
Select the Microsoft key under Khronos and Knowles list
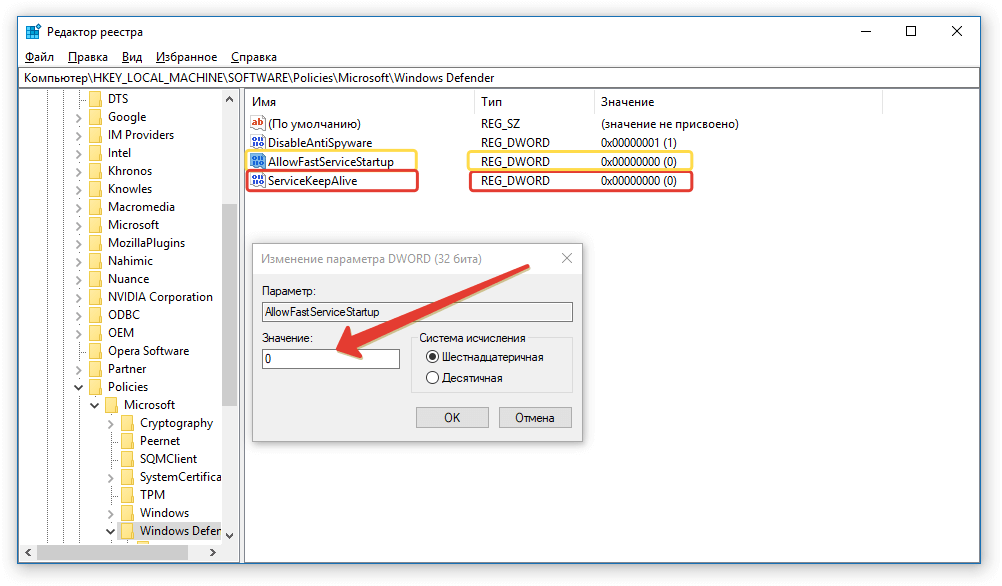pos(133,224)
